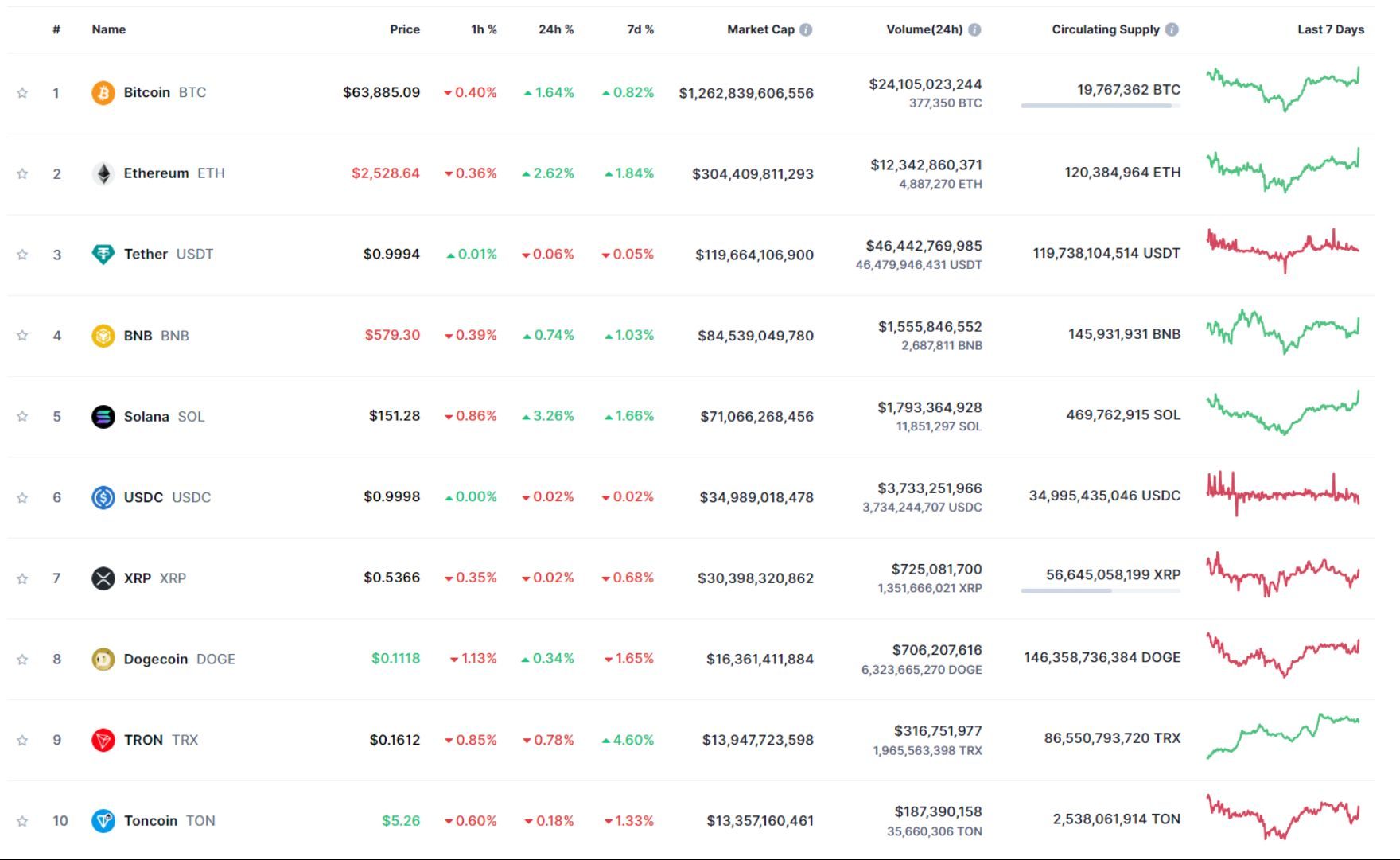
Task: Click the Ethereum coin logo
Action: (x=103, y=173)
